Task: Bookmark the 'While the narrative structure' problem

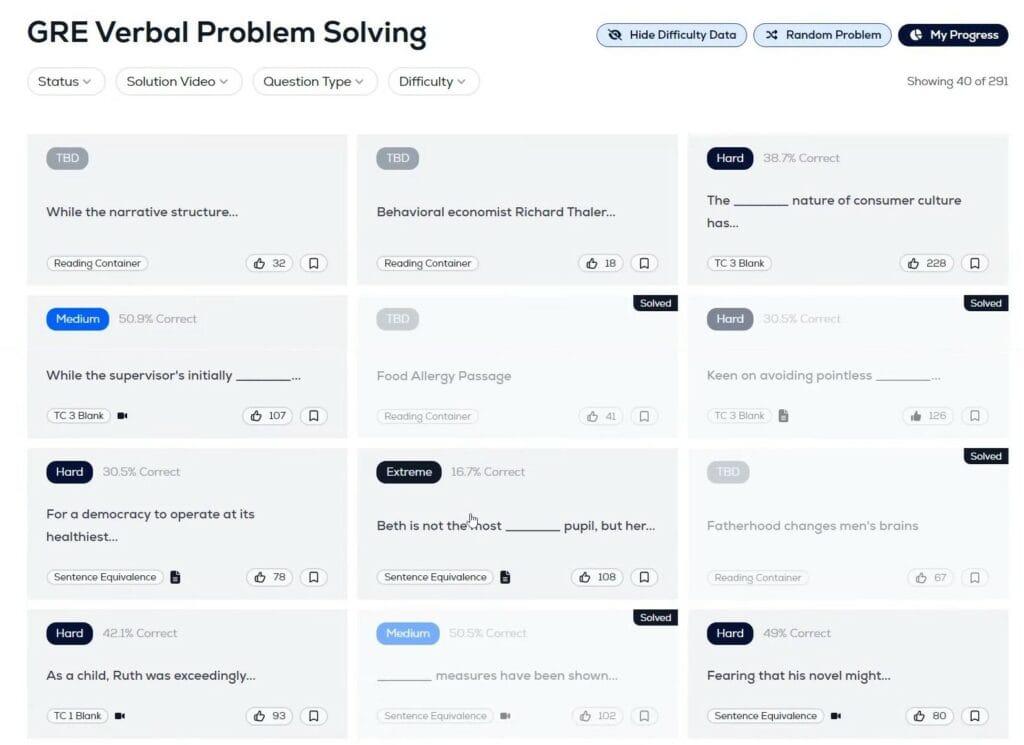Action: point(313,264)
